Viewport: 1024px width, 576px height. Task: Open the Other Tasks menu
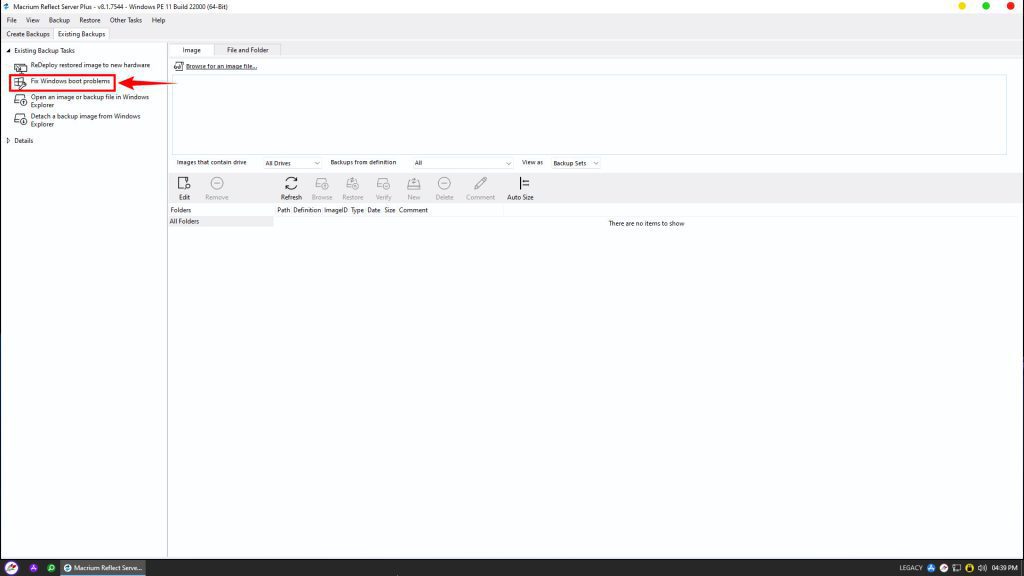tap(126, 20)
